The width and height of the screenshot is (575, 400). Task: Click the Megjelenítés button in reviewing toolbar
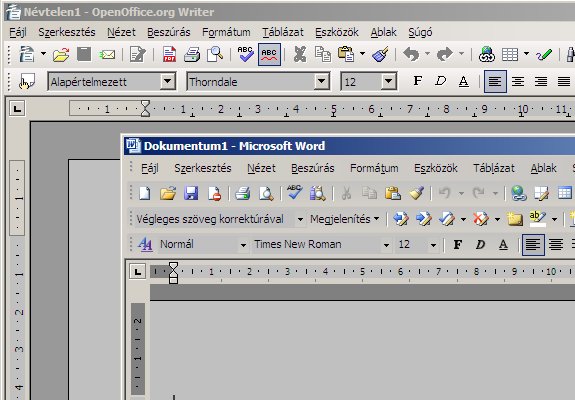(x=344, y=219)
